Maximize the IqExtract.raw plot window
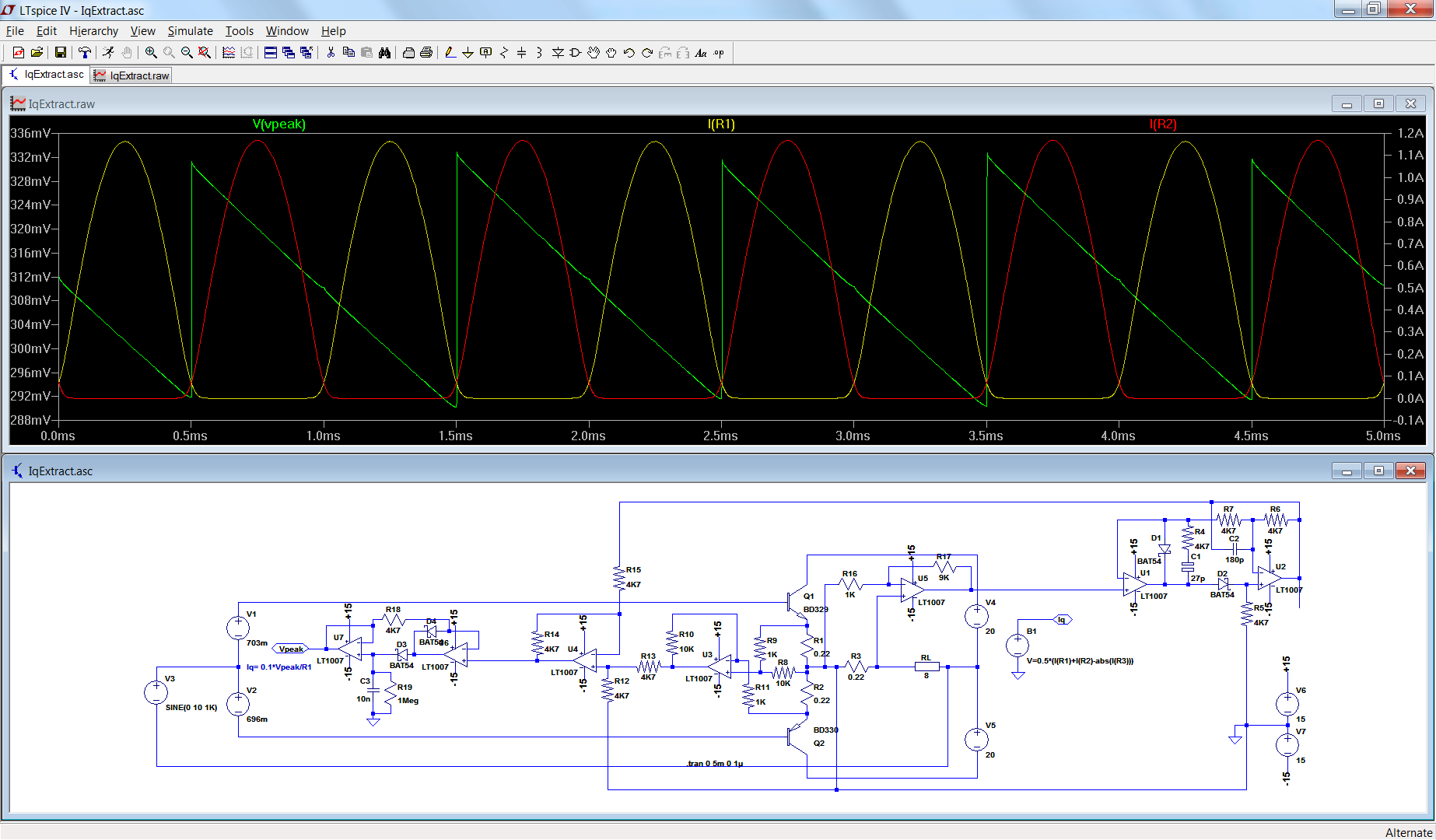 click(1378, 103)
